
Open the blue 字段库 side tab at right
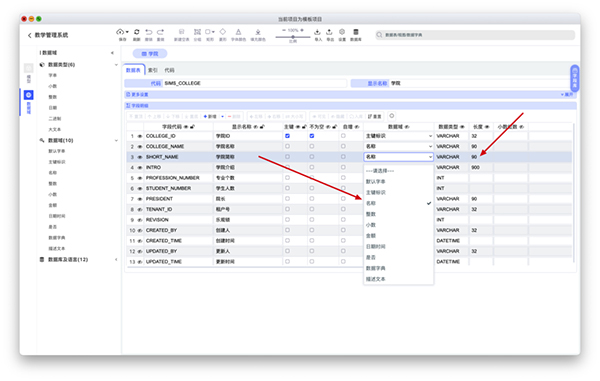574,78
